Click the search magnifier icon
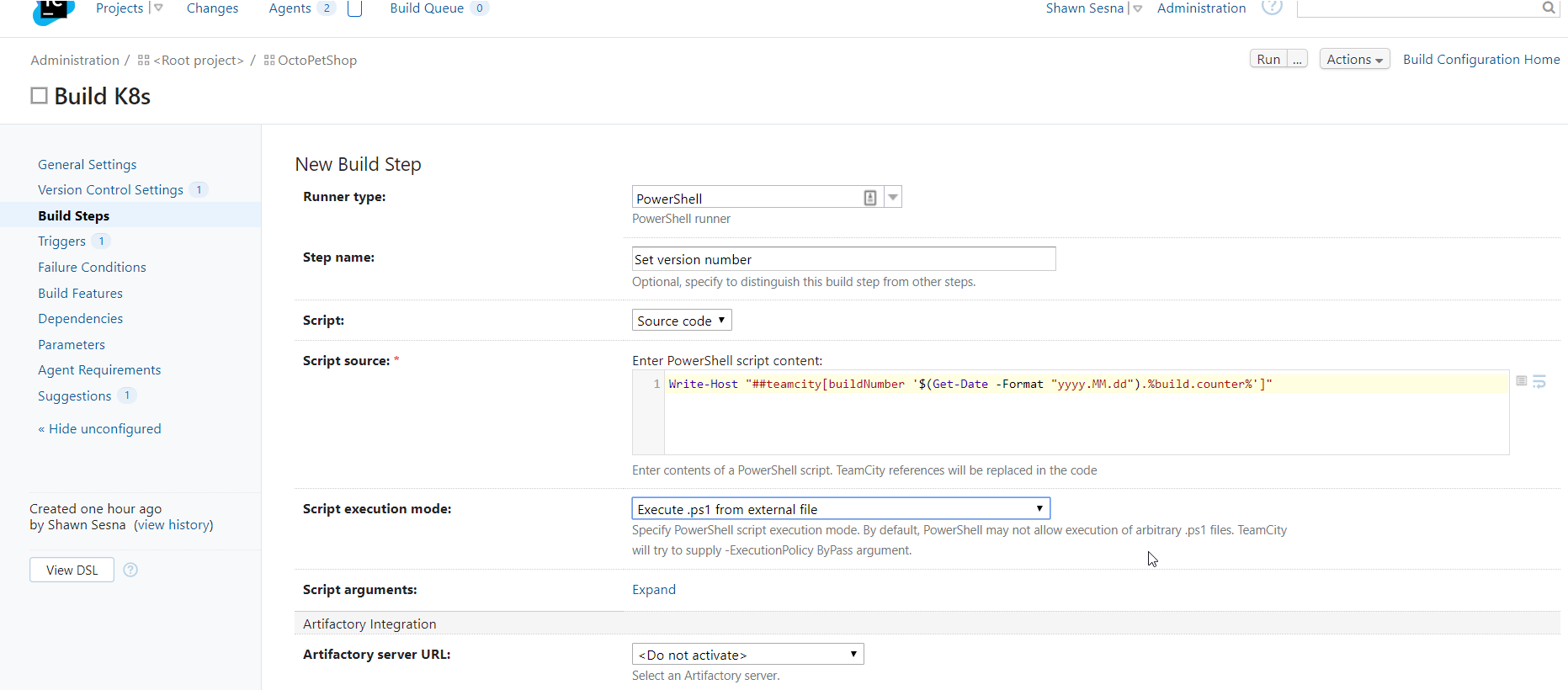 point(1548,8)
